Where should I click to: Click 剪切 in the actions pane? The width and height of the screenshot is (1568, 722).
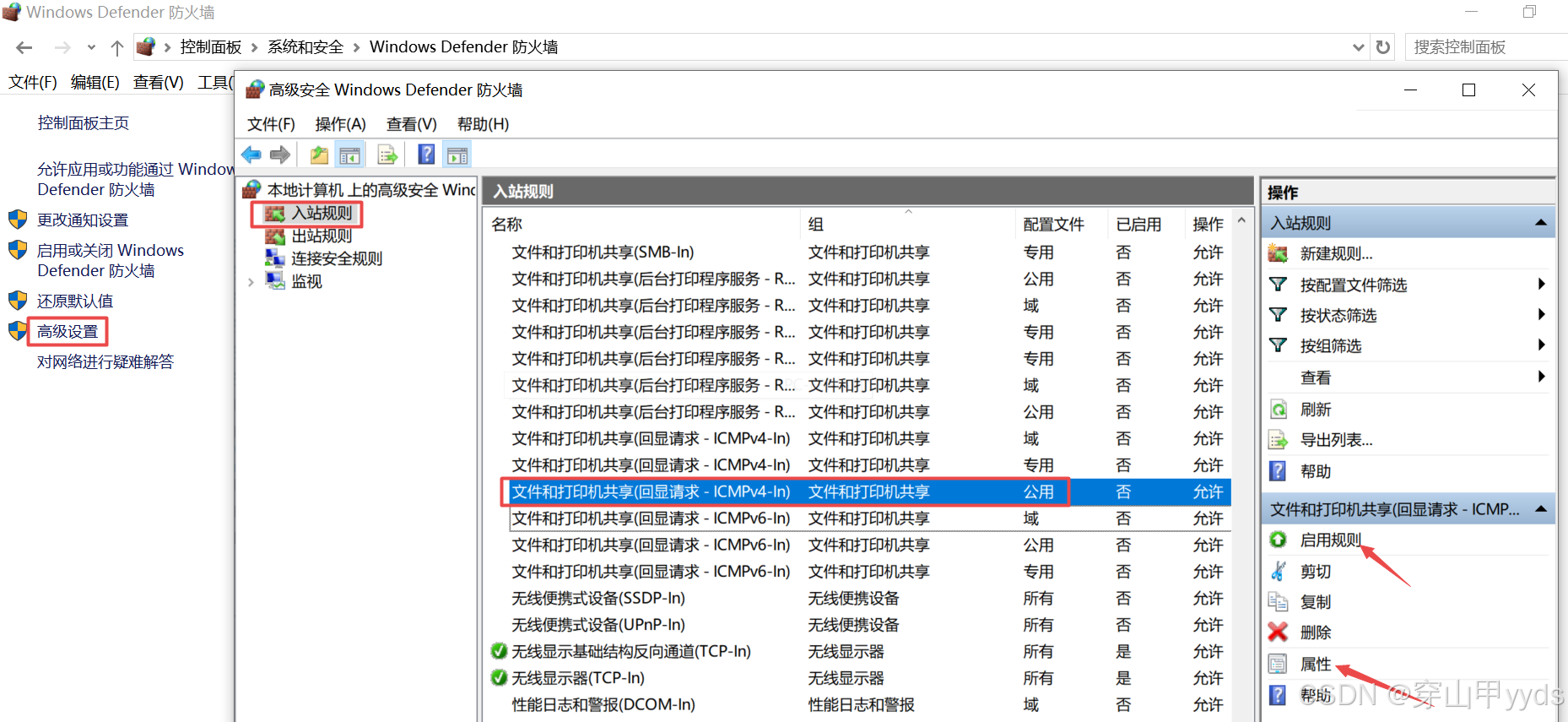click(x=1316, y=572)
